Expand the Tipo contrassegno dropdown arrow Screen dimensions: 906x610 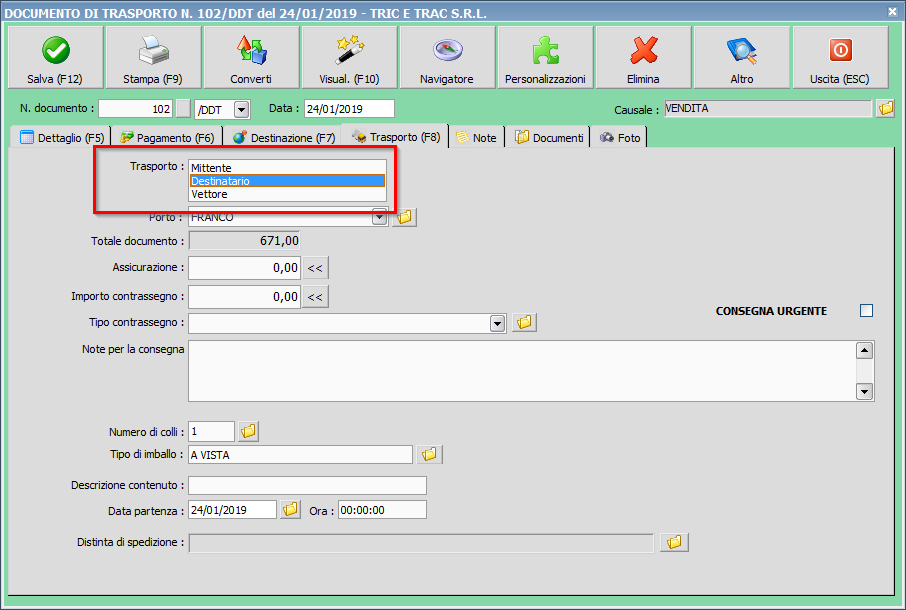tap(497, 323)
